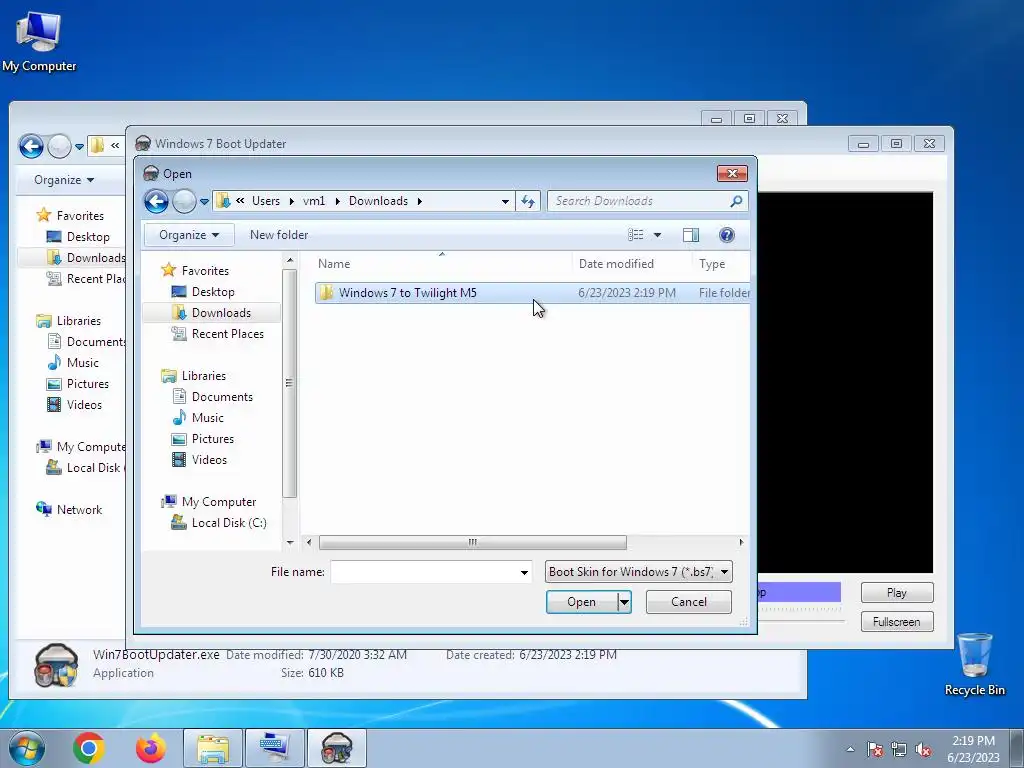
Task: Close the Open dialog
Action: (732, 173)
